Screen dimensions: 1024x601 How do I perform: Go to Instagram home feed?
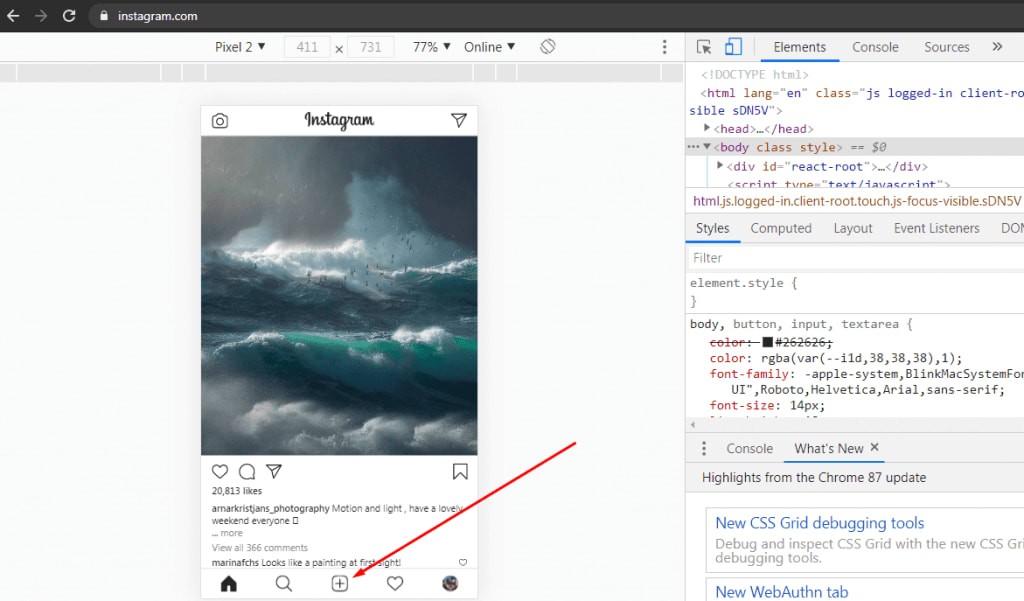click(229, 583)
